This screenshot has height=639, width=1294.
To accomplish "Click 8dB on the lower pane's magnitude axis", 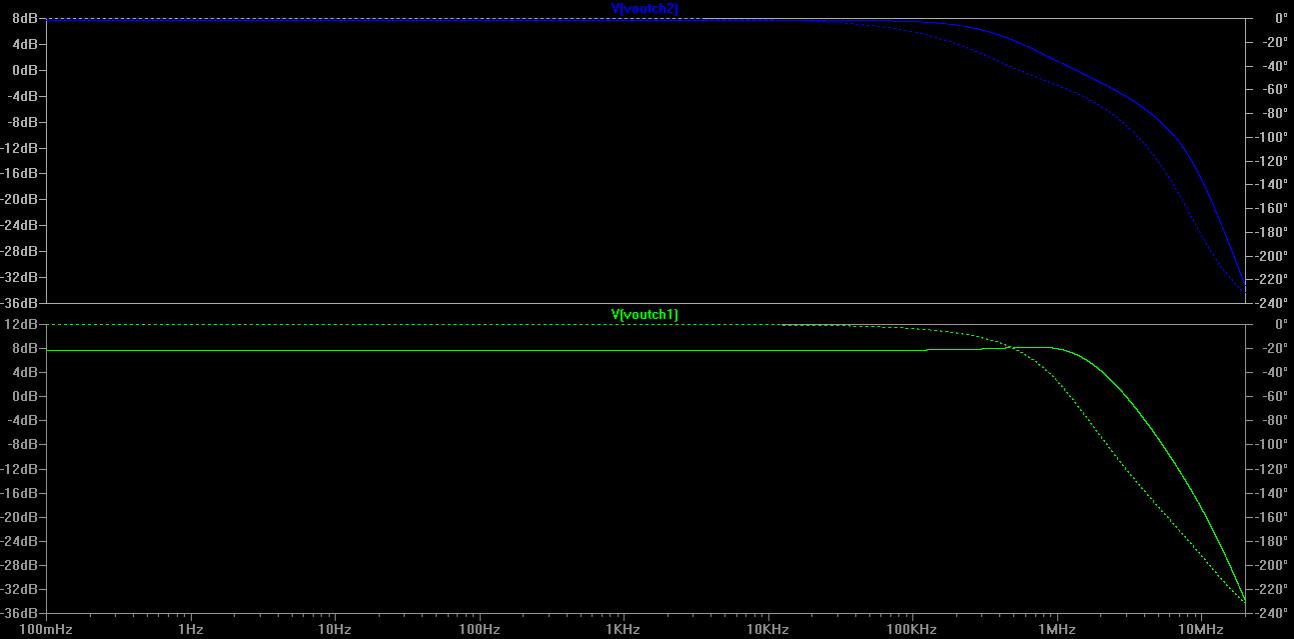I will click(26, 348).
